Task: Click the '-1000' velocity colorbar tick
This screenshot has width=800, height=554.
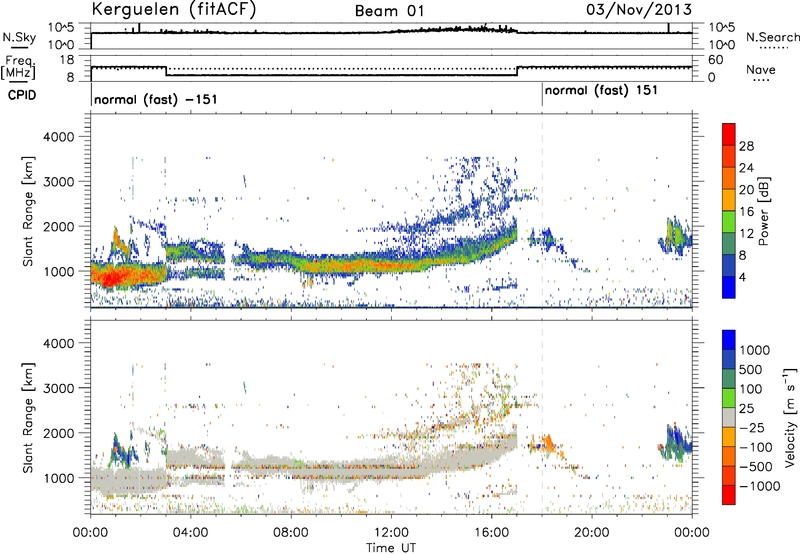Action: pos(759,486)
